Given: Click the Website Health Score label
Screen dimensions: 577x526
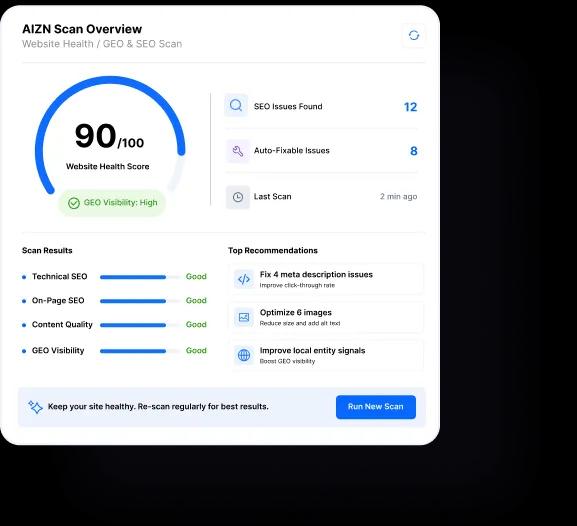Looking at the screenshot, I should pyautogui.click(x=107, y=166).
